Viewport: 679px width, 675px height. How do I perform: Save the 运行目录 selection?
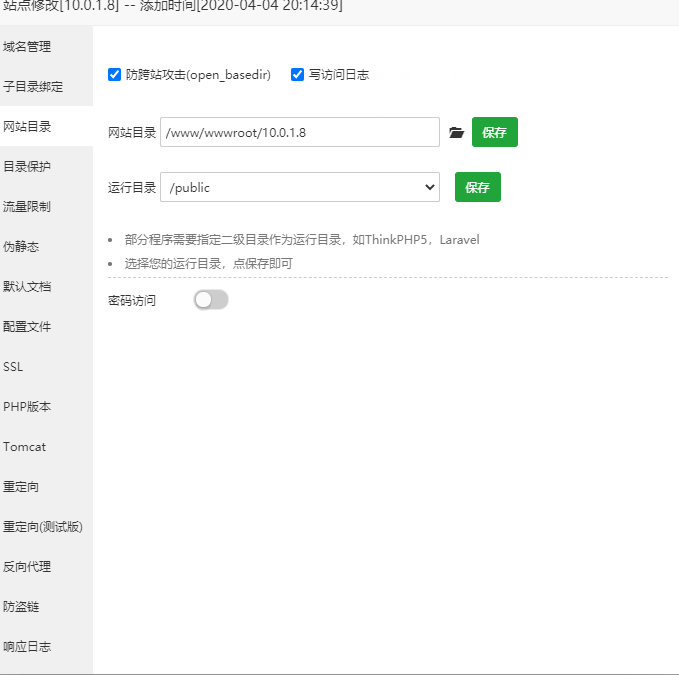coord(477,187)
